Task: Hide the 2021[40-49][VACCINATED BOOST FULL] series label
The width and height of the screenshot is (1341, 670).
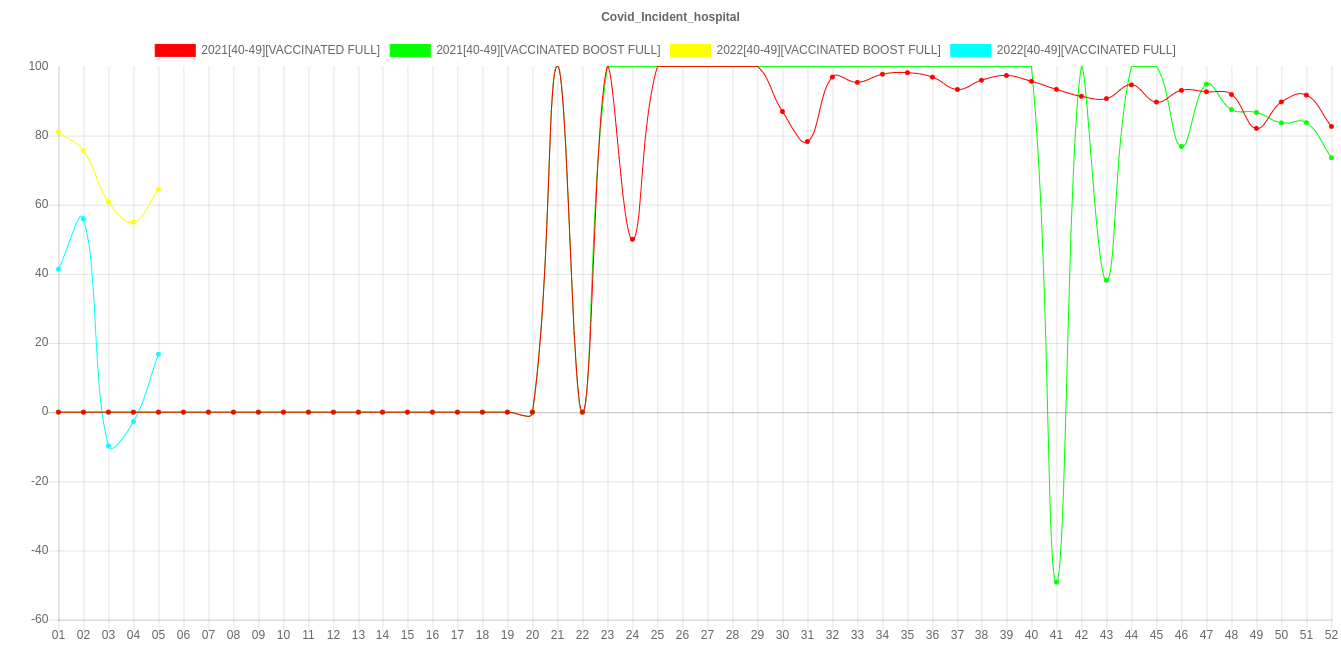Action: coord(547,50)
